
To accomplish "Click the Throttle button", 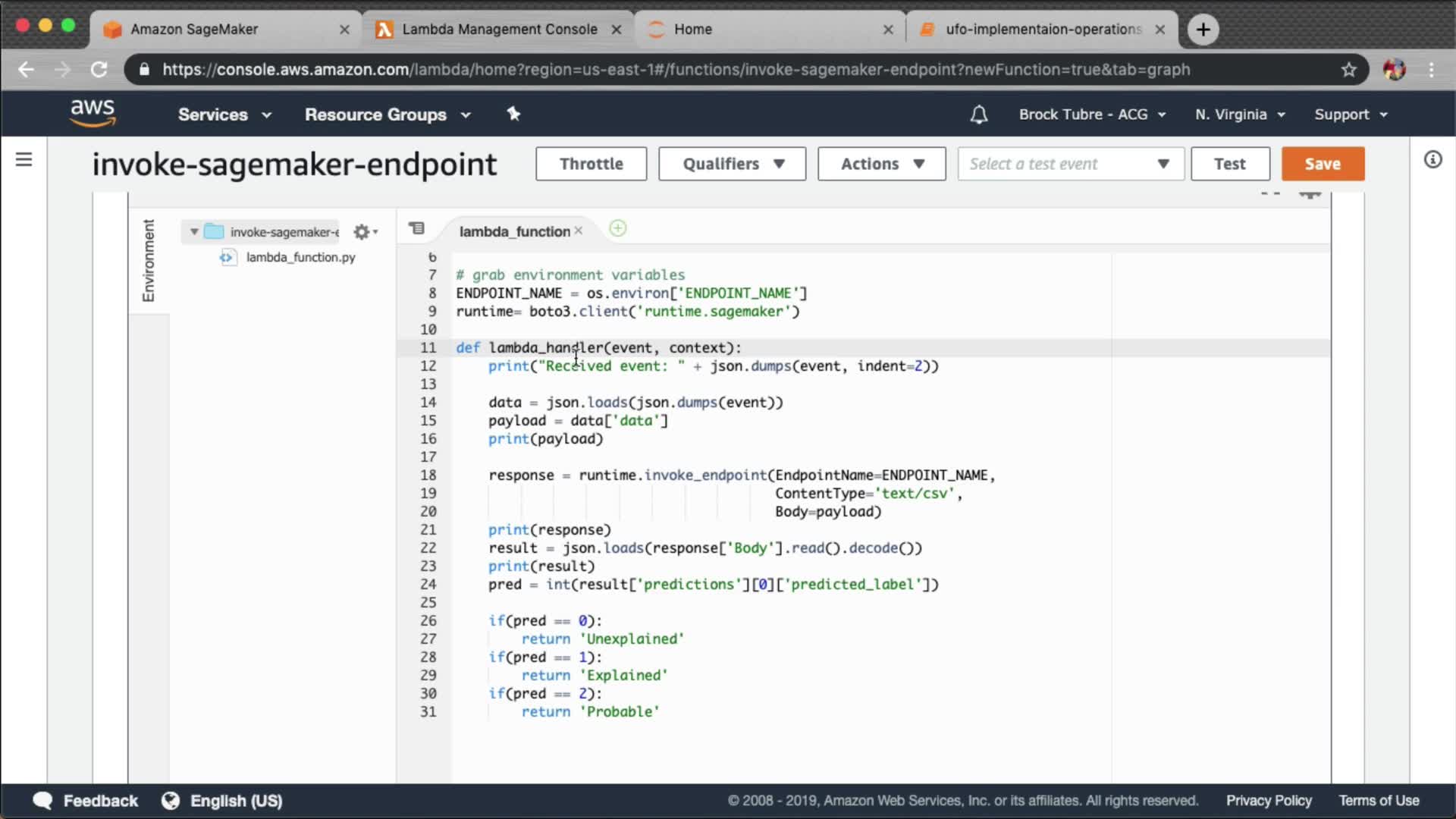I will click(591, 164).
